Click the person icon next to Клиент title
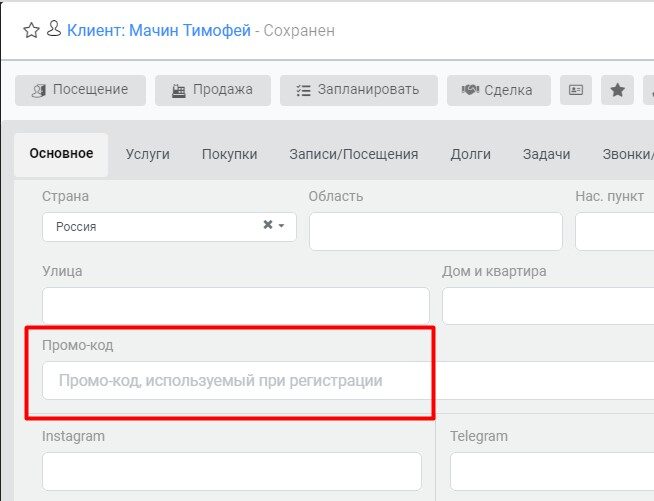The image size is (654, 501). pyautogui.click(x=54, y=29)
